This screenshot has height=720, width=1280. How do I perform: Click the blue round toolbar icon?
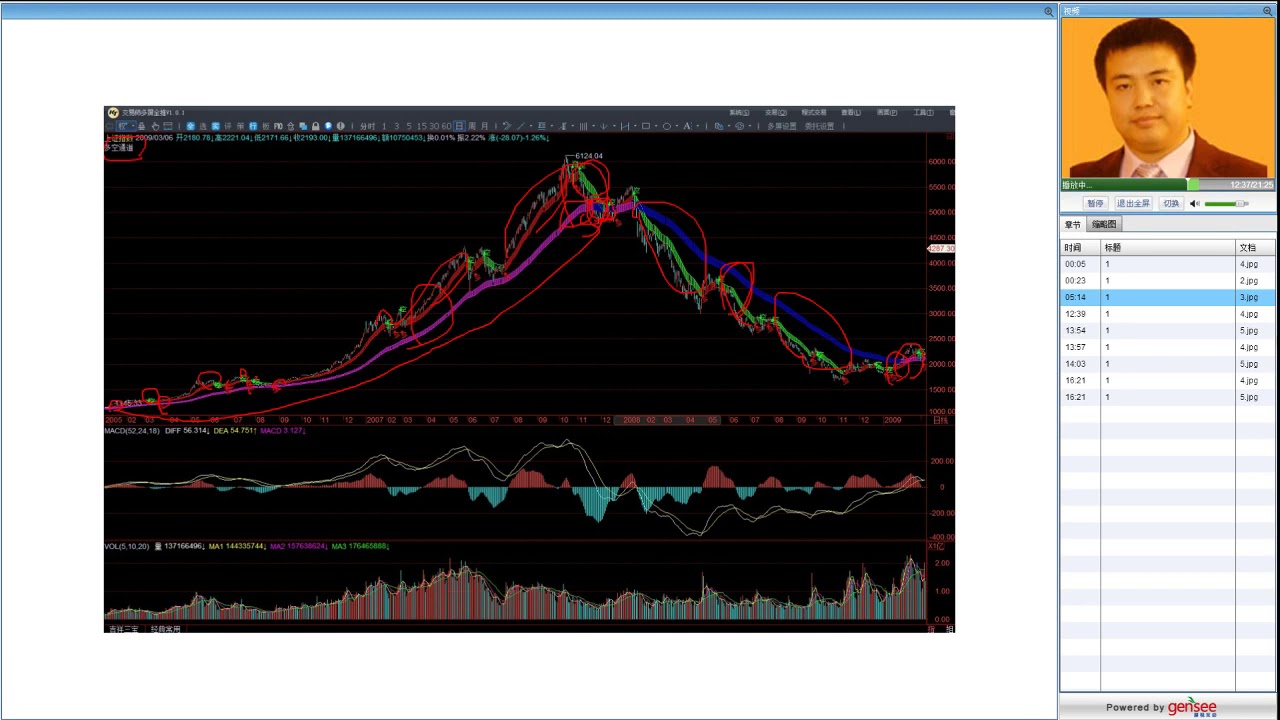click(328, 126)
